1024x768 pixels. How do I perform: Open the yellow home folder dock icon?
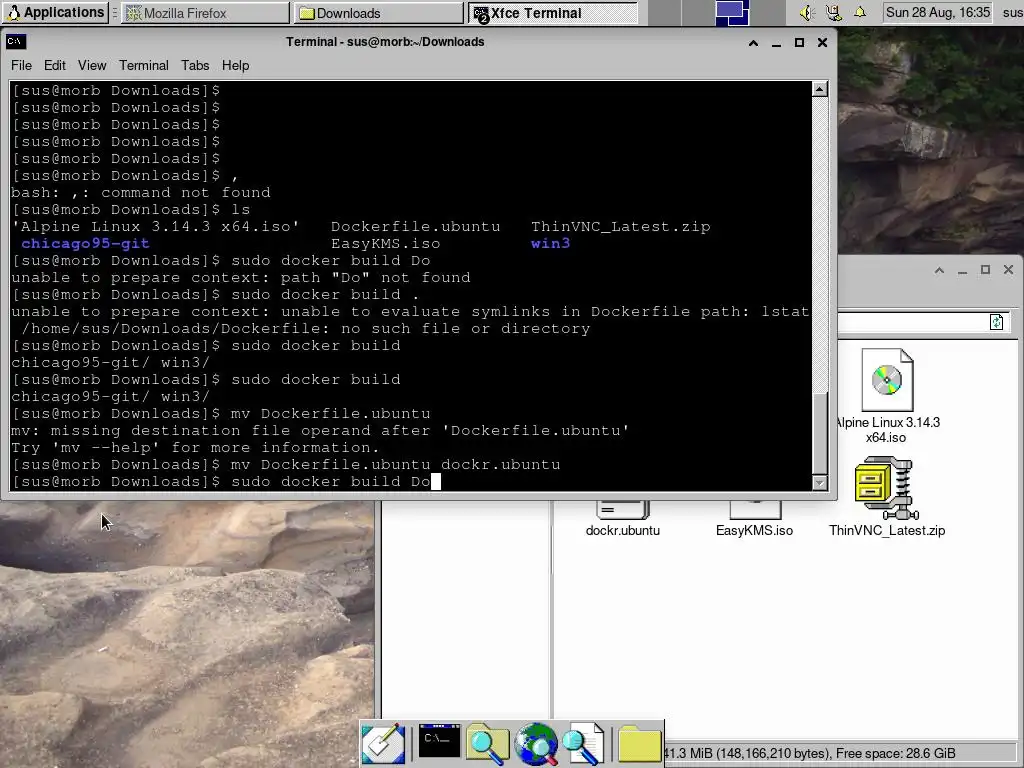tap(639, 743)
